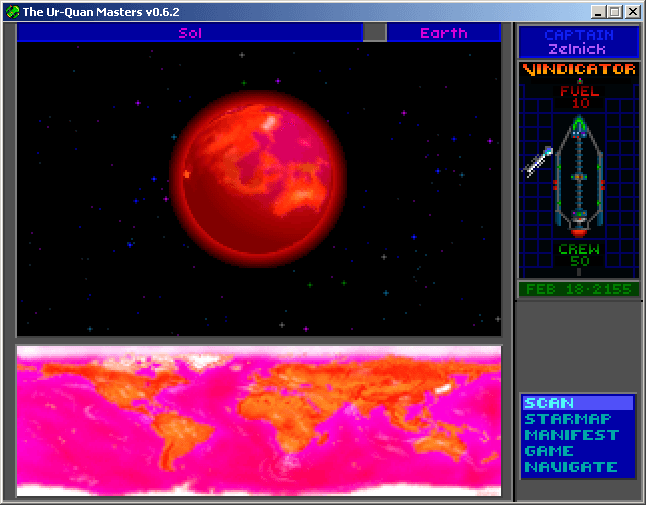Click the 'FUEL 10' readout
The image size is (646, 505).
pos(580,97)
